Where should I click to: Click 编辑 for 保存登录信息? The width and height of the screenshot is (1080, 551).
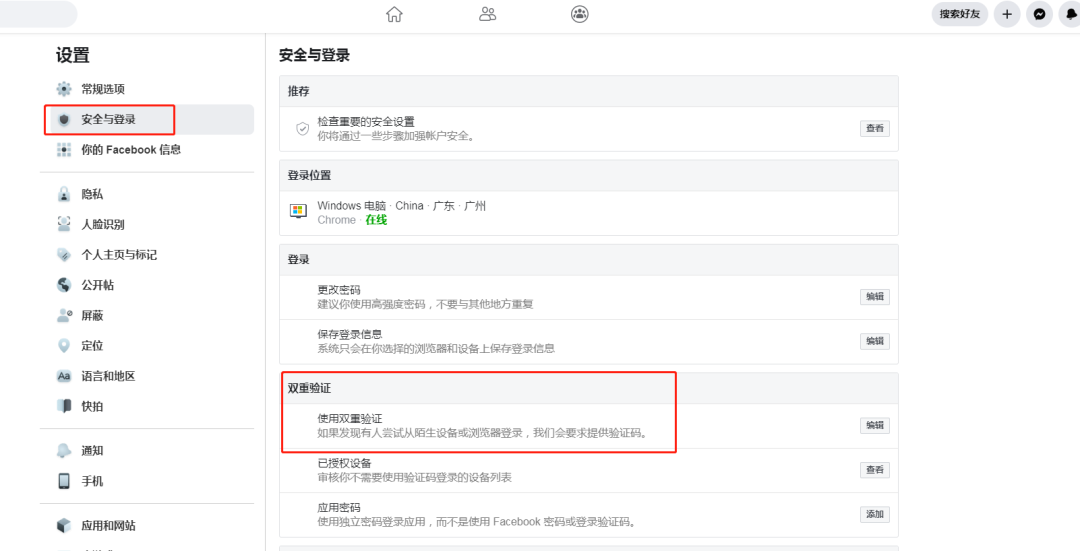[x=875, y=341]
